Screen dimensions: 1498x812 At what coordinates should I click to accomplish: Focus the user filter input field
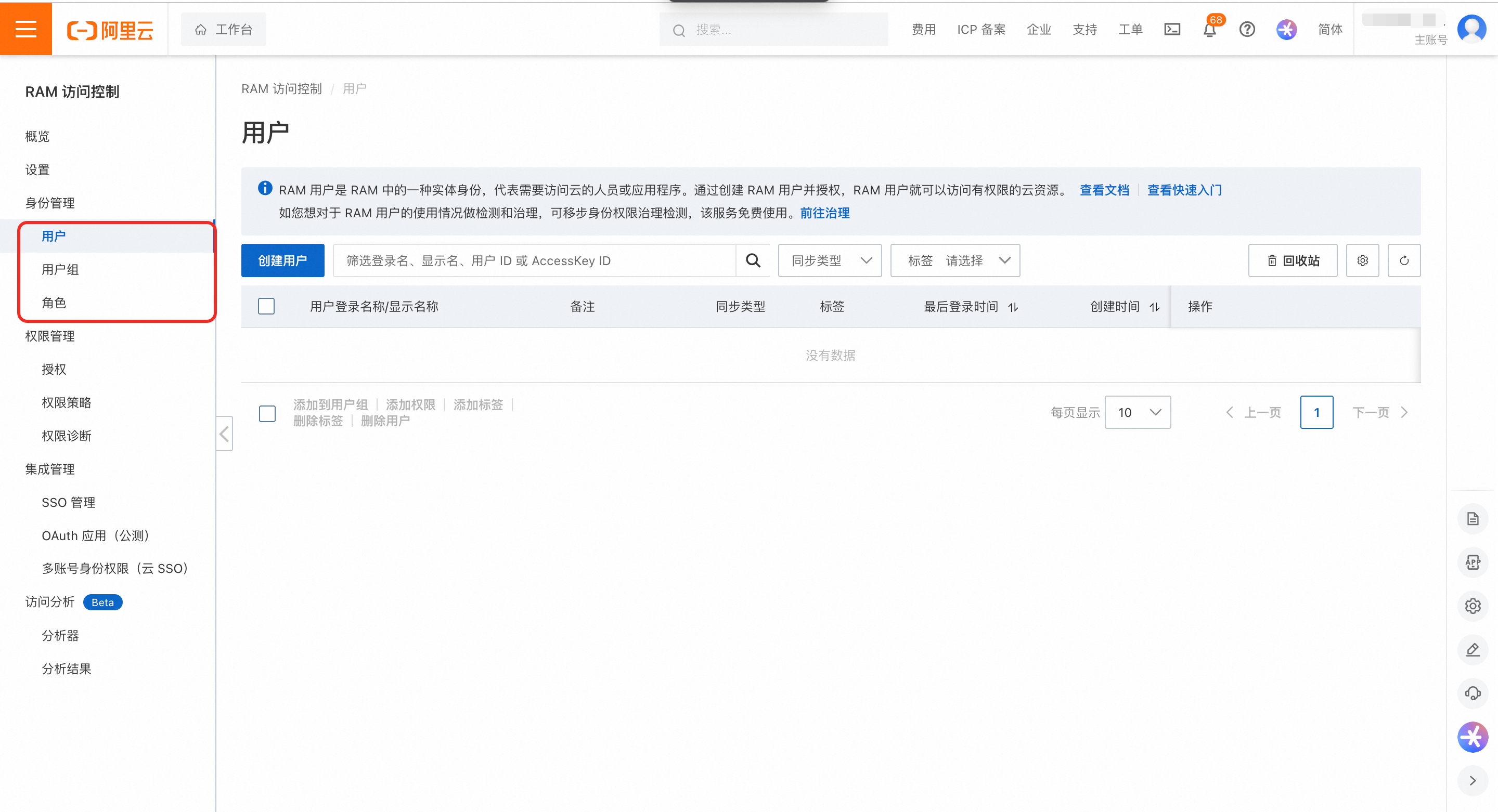pos(534,260)
